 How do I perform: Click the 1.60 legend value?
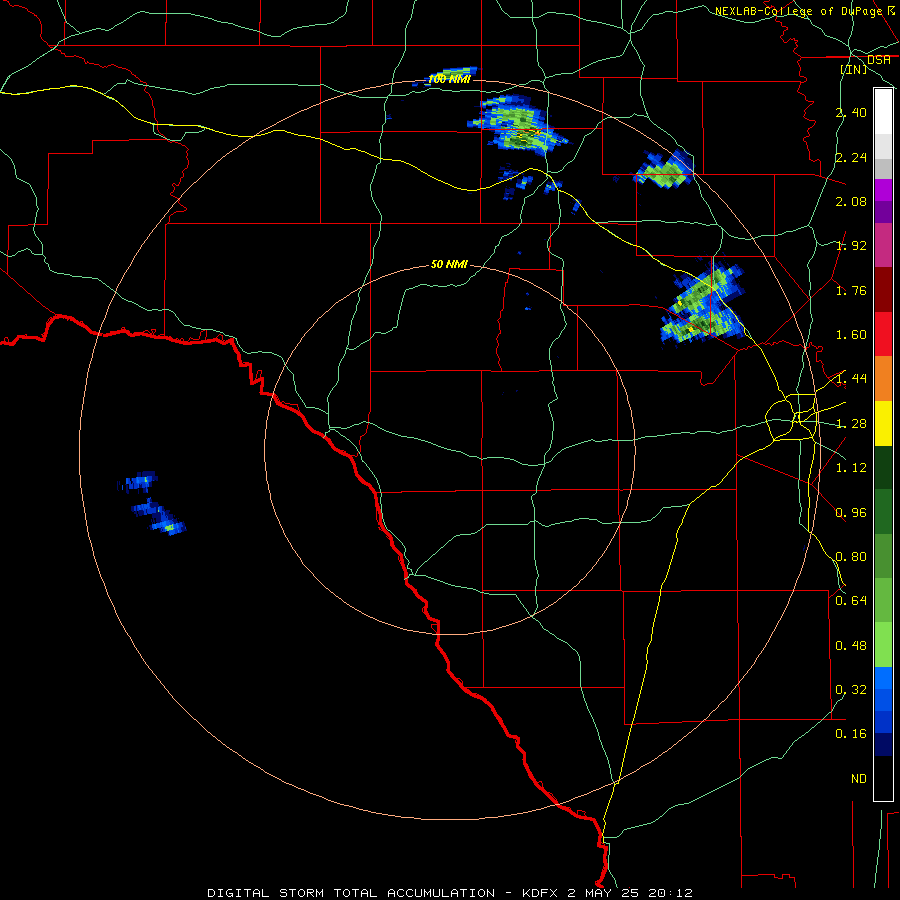pos(851,335)
